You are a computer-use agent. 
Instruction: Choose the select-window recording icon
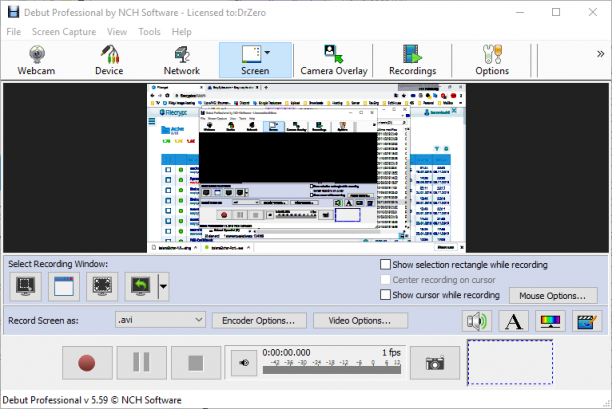(x=64, y=287)
